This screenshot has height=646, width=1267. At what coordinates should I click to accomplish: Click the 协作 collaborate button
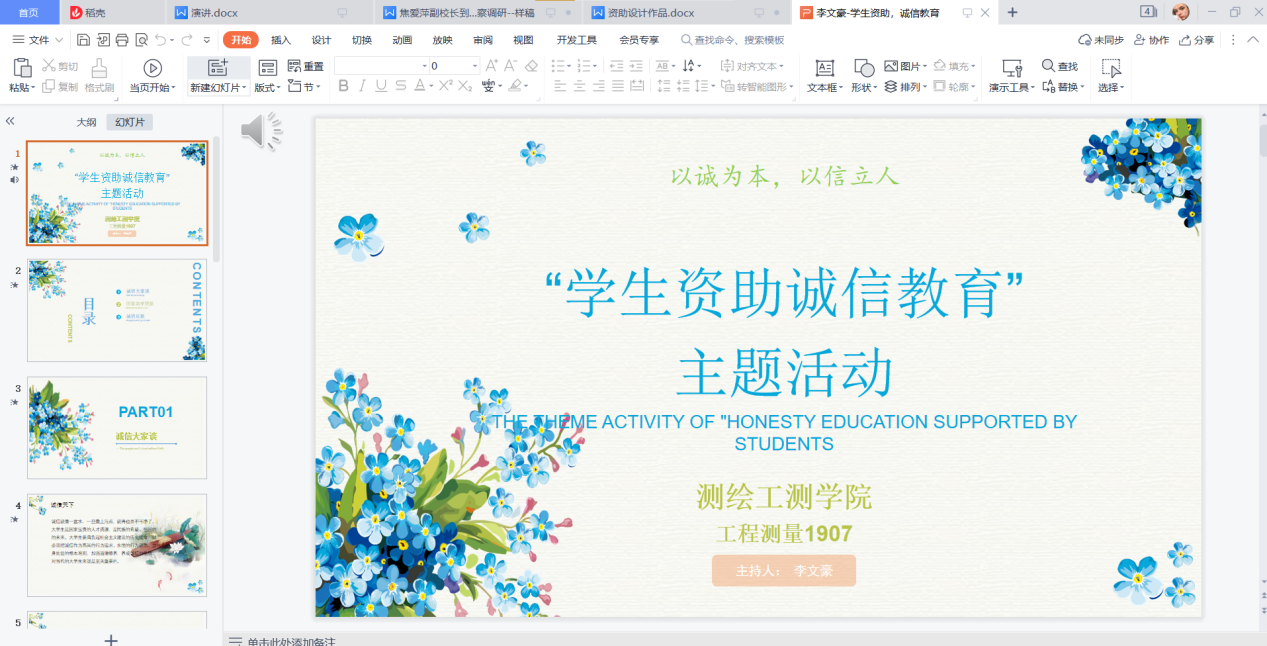[1152, 40]
